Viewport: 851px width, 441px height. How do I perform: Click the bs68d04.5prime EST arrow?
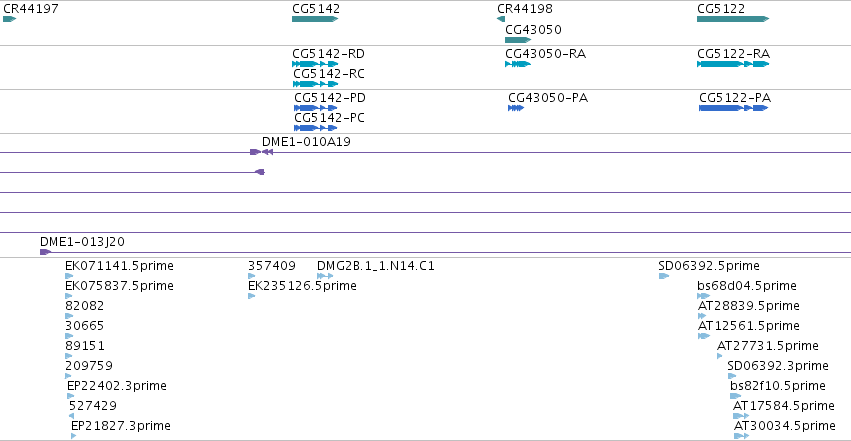703,296
